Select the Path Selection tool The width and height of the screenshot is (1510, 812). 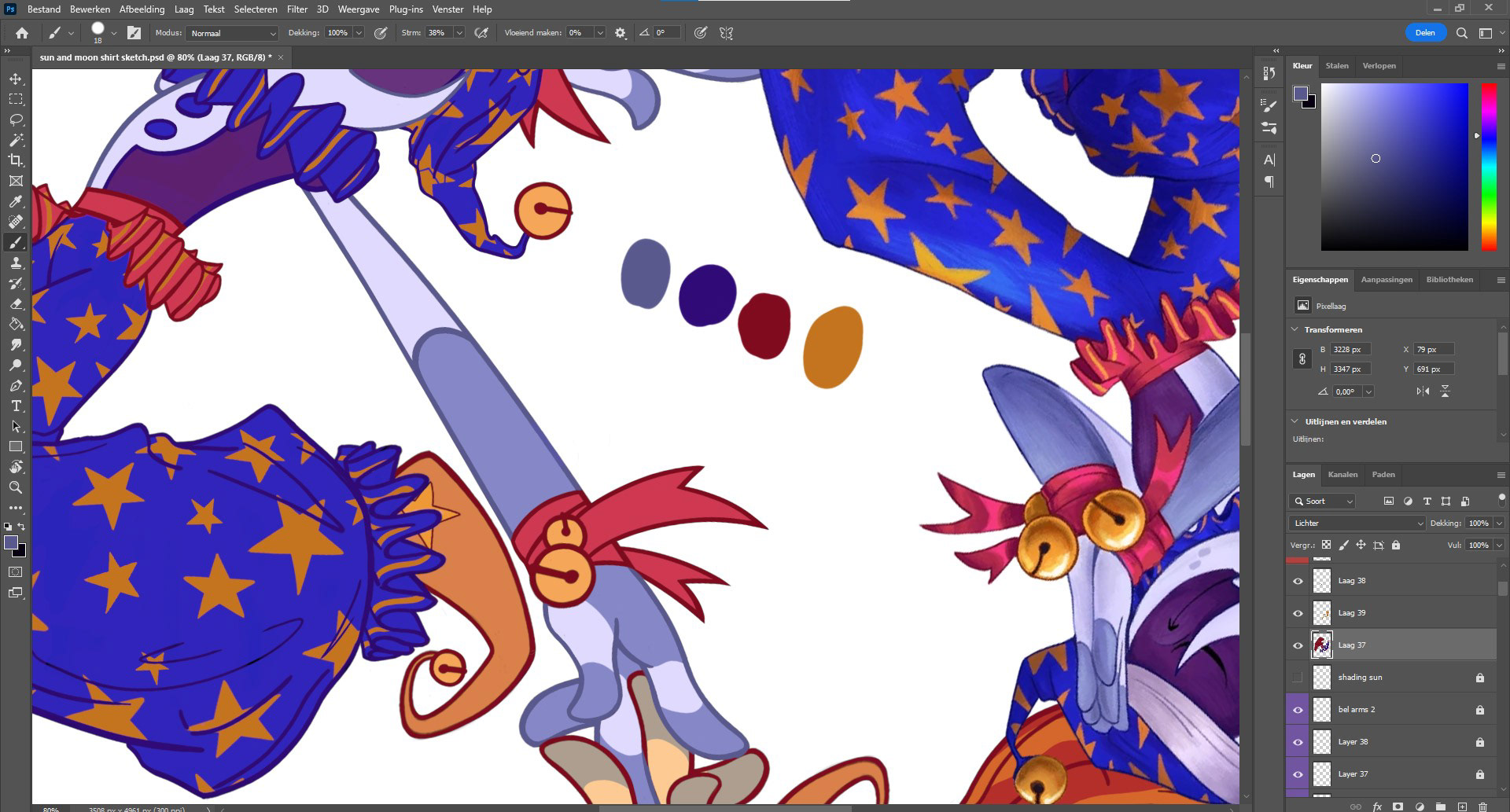tap(16, 426)
